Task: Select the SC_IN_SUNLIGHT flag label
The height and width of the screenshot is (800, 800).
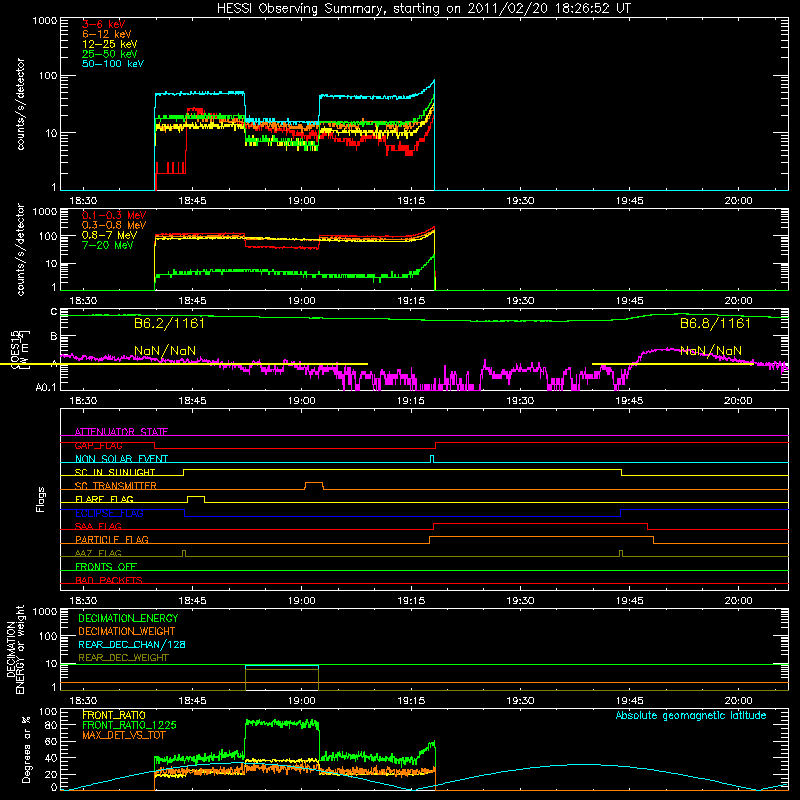Action: pyautogui.click(x=115, y=472)
